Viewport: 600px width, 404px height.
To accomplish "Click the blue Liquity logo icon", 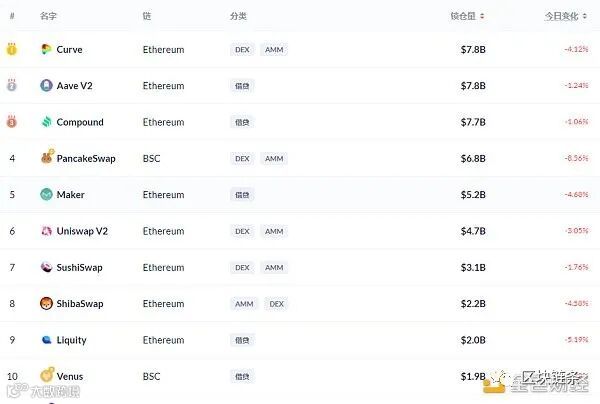I will pos(46,340).
